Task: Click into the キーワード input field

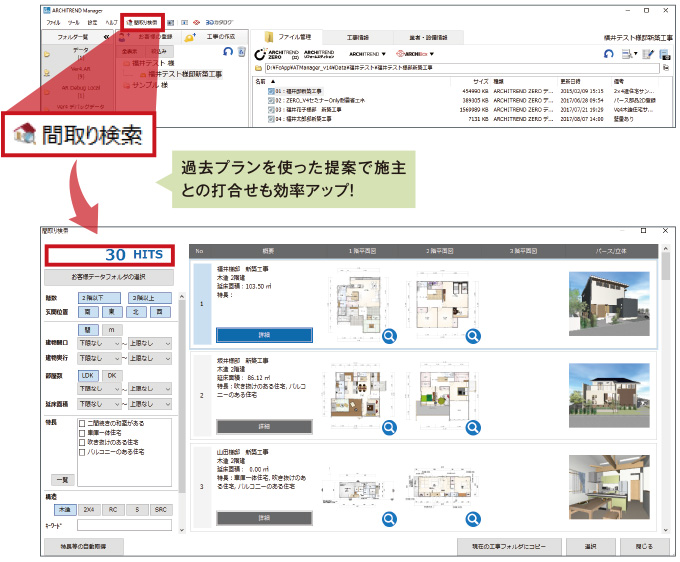Action: coord(124,525)
